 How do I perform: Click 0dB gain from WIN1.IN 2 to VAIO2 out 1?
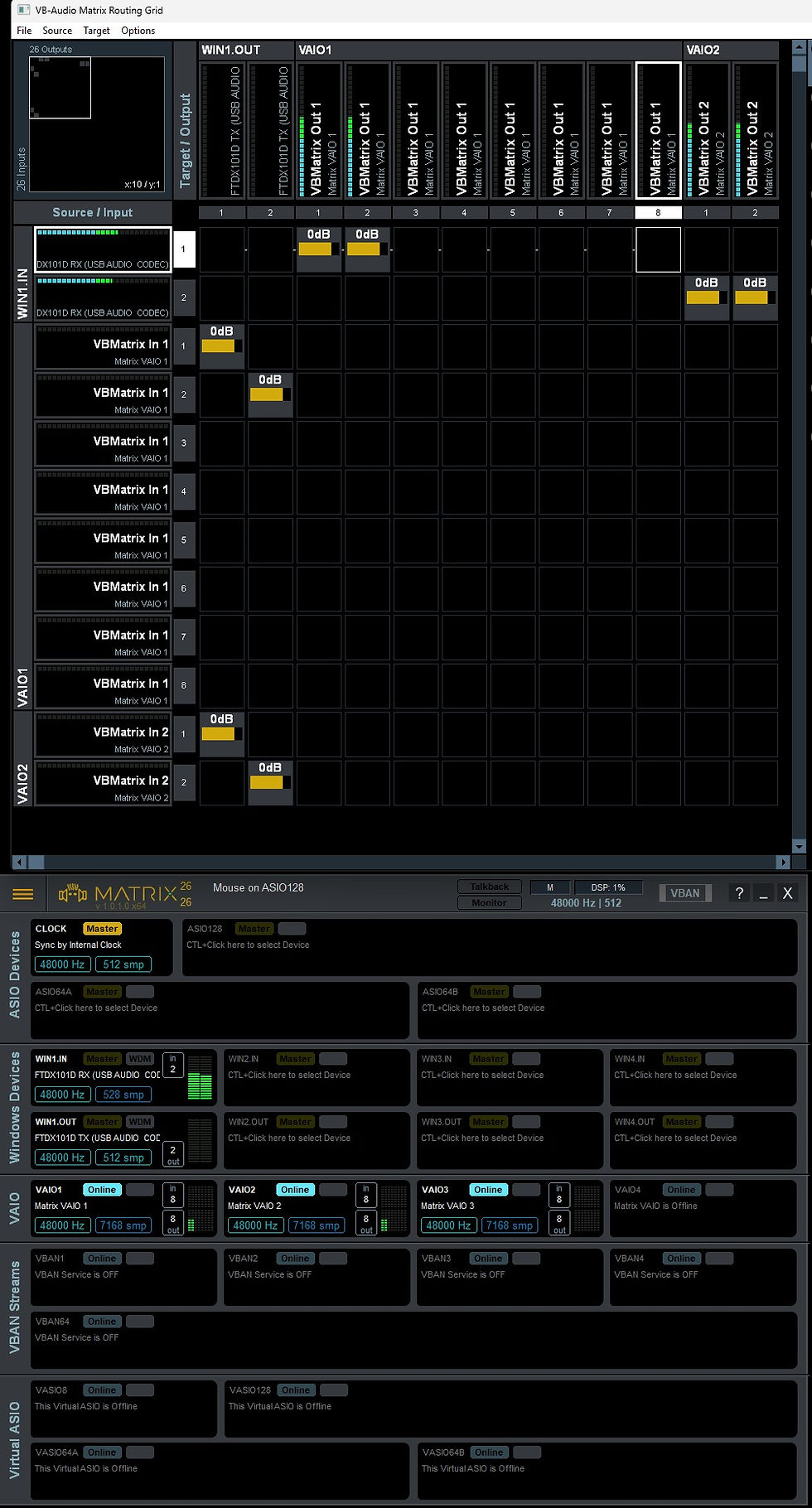(x=706, y=297)
